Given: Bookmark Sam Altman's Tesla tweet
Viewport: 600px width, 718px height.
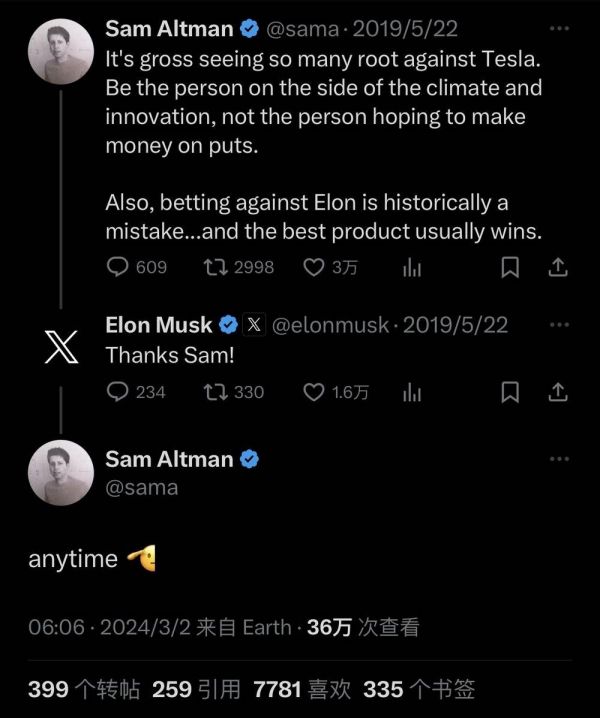Looking at the screenshot, I should tap(509, 267).
